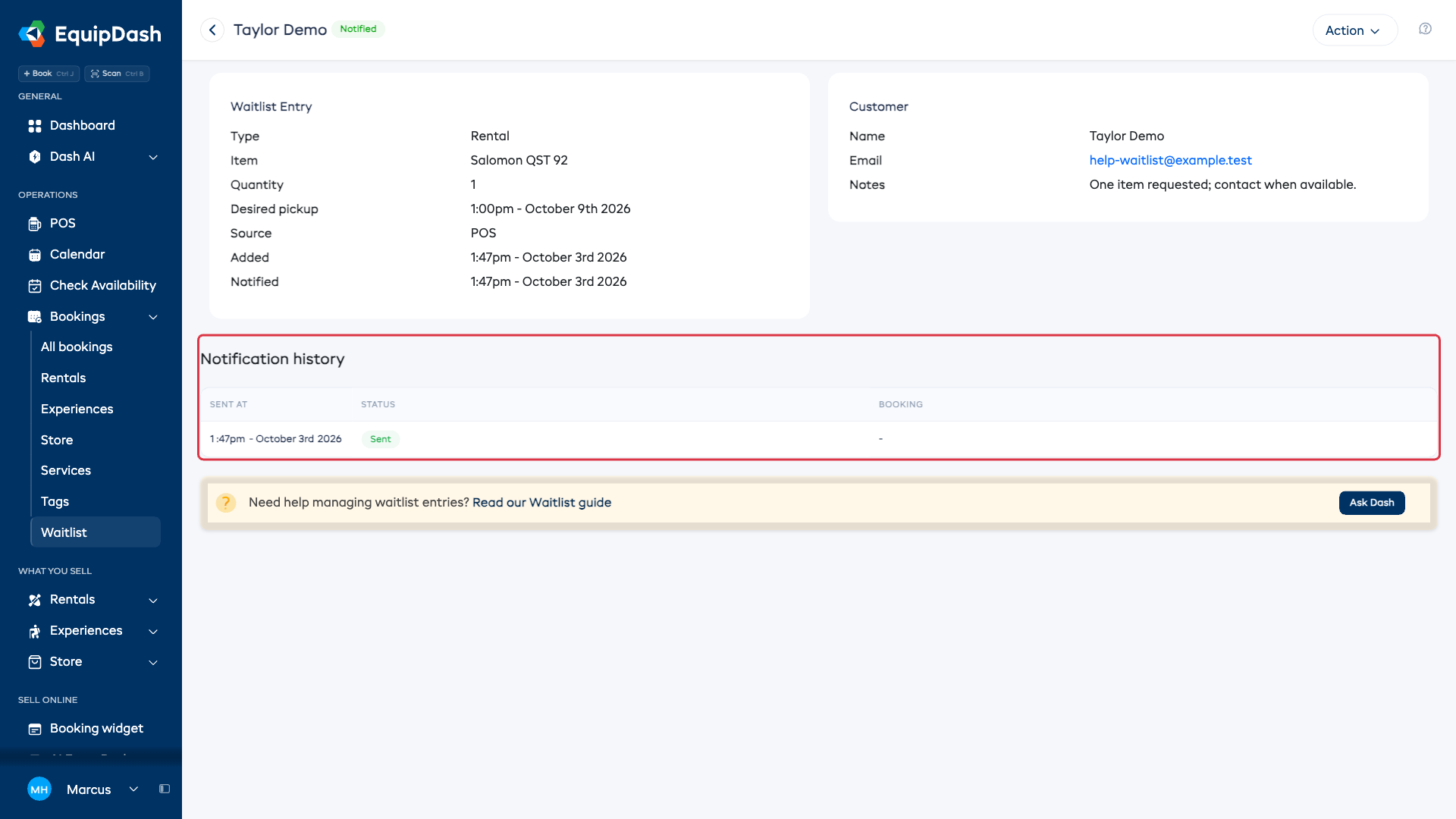The image size is (1456, 819).
Task: Select the Waitlist sidebar item
Action: [x=96, y=532]
